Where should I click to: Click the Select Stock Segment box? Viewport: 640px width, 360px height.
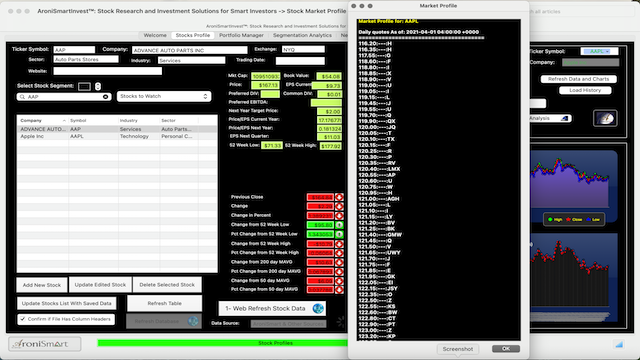coord(84,86)
